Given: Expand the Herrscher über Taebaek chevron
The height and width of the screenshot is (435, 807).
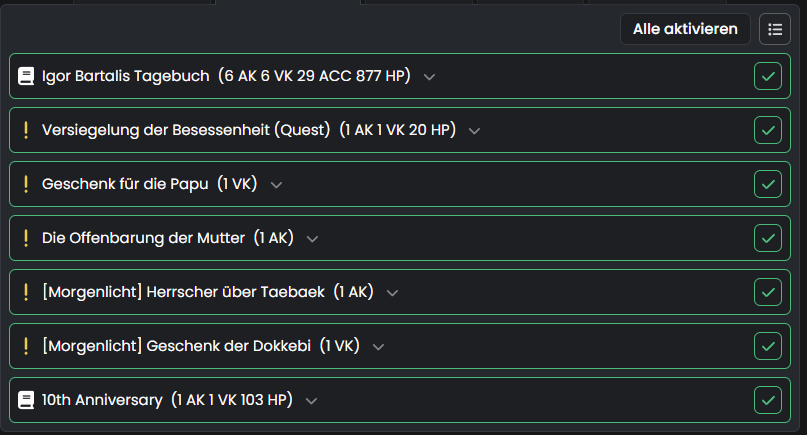Looking at the screenshot, I should [392, 293].
